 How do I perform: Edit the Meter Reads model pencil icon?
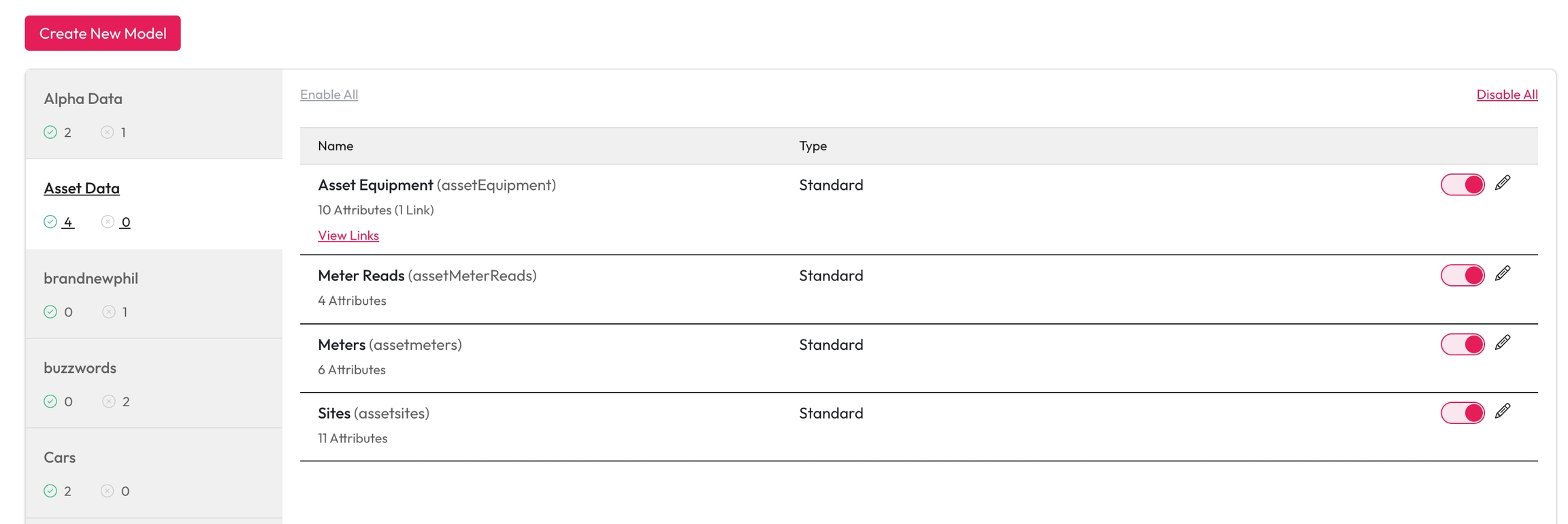[1503, 274]
